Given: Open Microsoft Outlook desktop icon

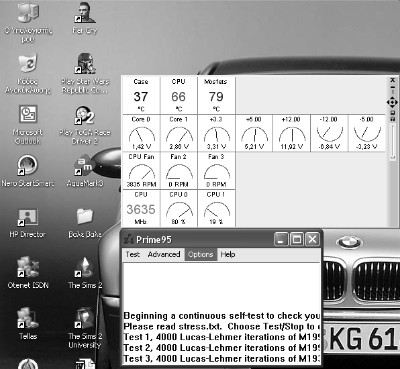Looking at the screenshot, I should pos(28,125).
